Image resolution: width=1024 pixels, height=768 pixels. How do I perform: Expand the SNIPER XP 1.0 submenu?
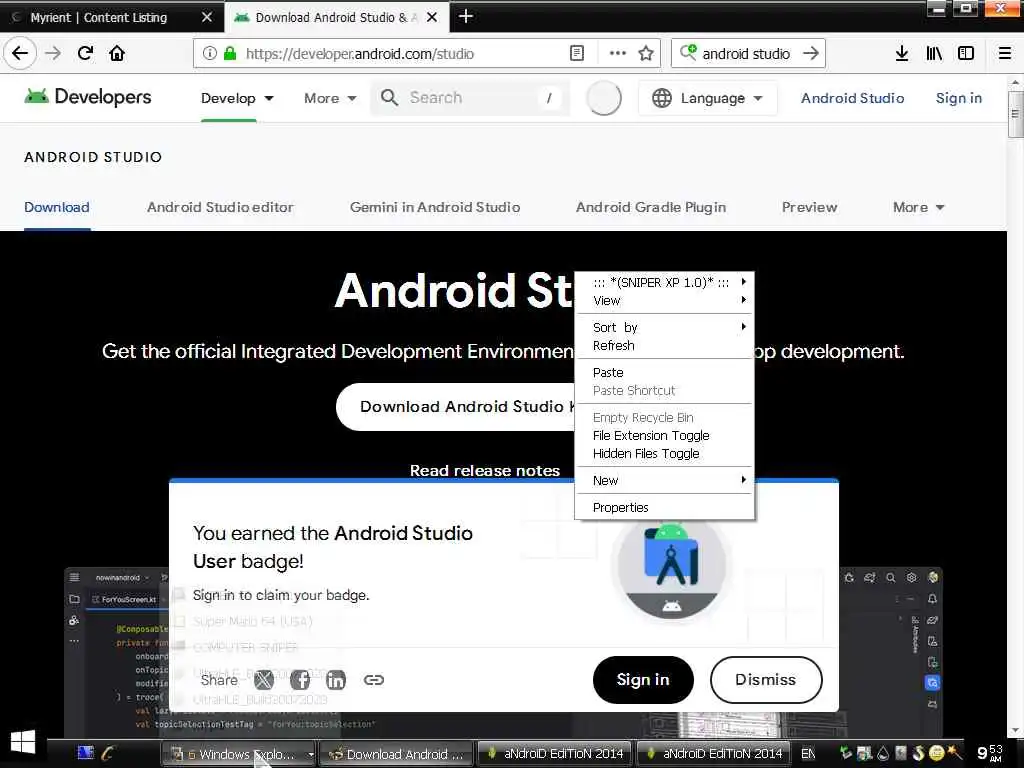664,282
